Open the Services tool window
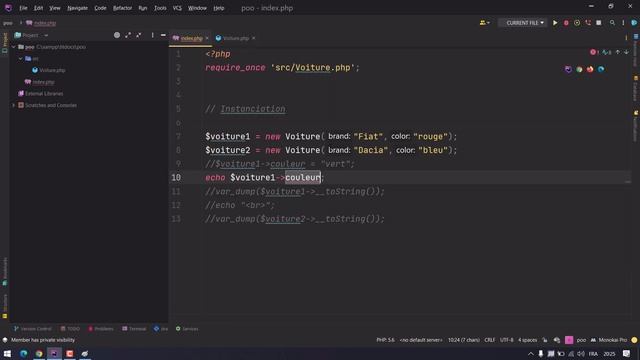 pyautogui.click(x=187, y=329)
